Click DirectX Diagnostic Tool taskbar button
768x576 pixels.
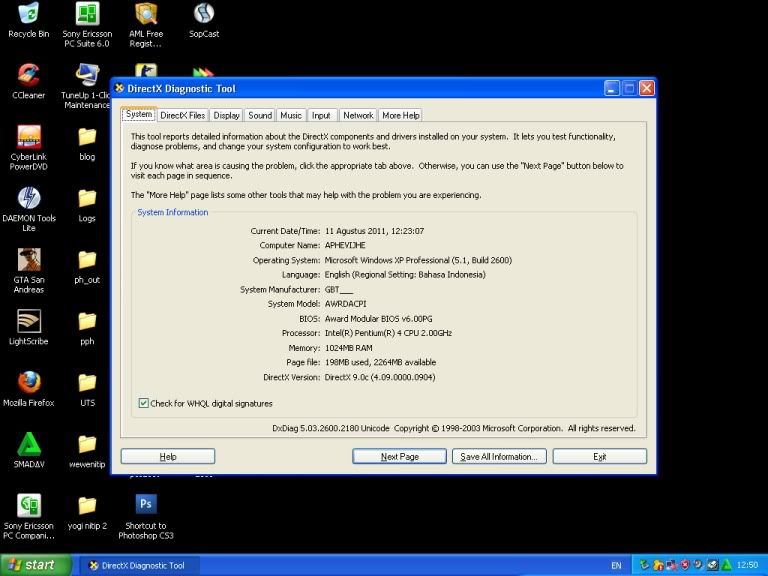click(x=139, y=565)
